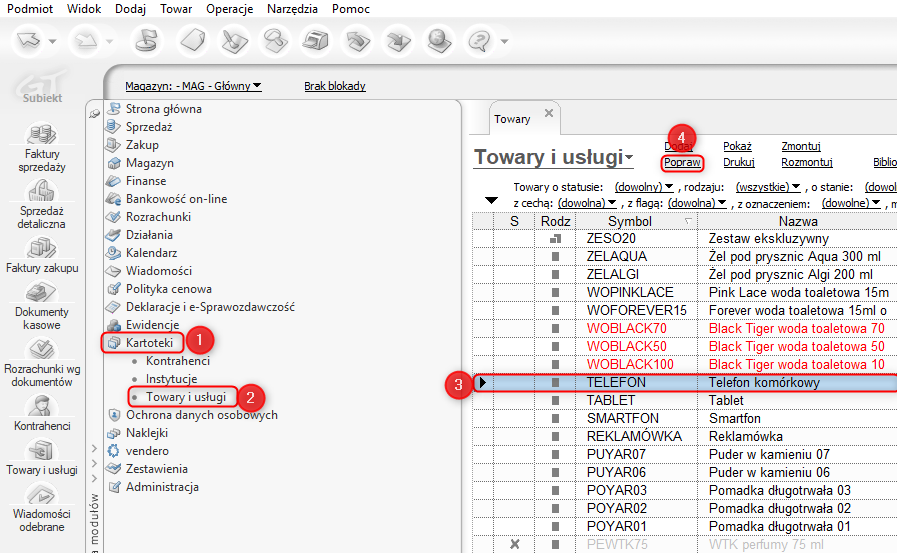Select the TABLET row in table
897x553 pixels.
click(x=685, y=400)
